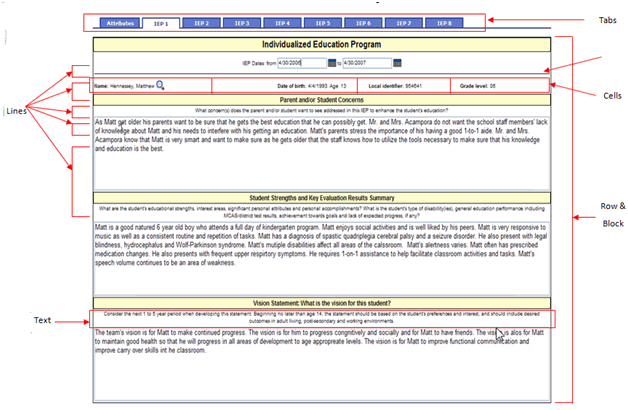Viewport: 628px width, 410px height.
Task: Open the IEP 5 tab
Action: [x=323, y=21]
